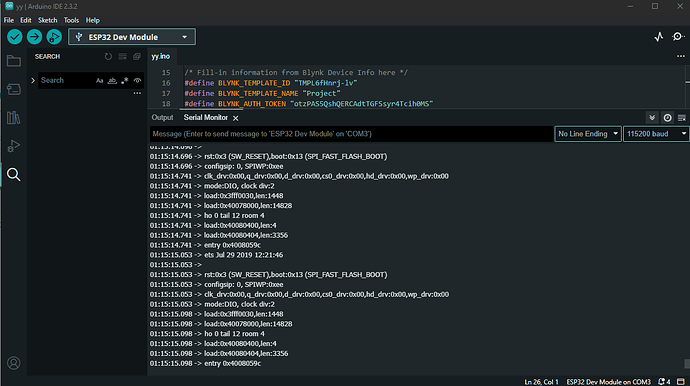Screen dimensions: 690x386
Task: Open the Library Manager books icon
Action: tap(14, 118)
